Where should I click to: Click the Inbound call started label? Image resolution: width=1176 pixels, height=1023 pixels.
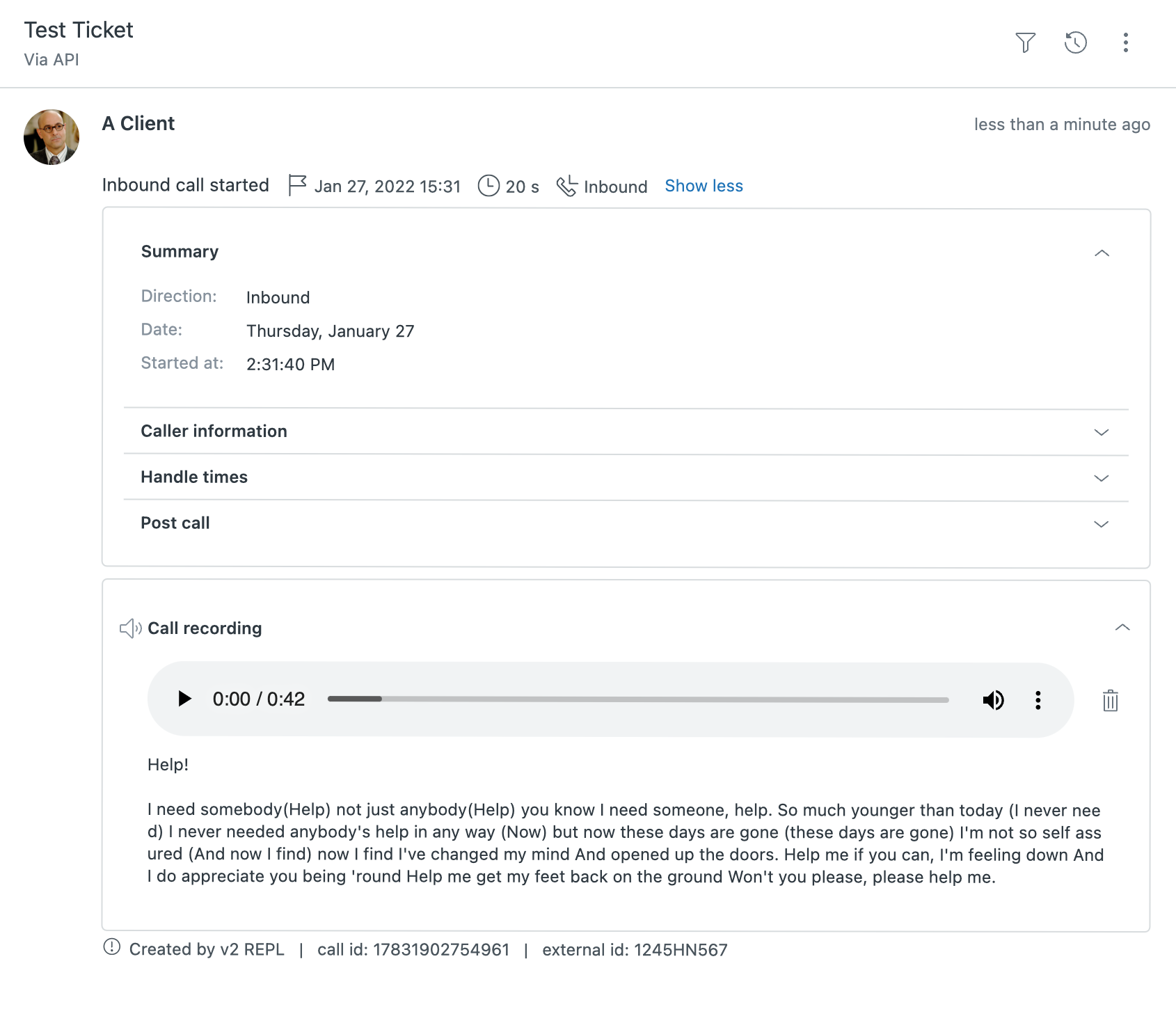tap(186, 185)
